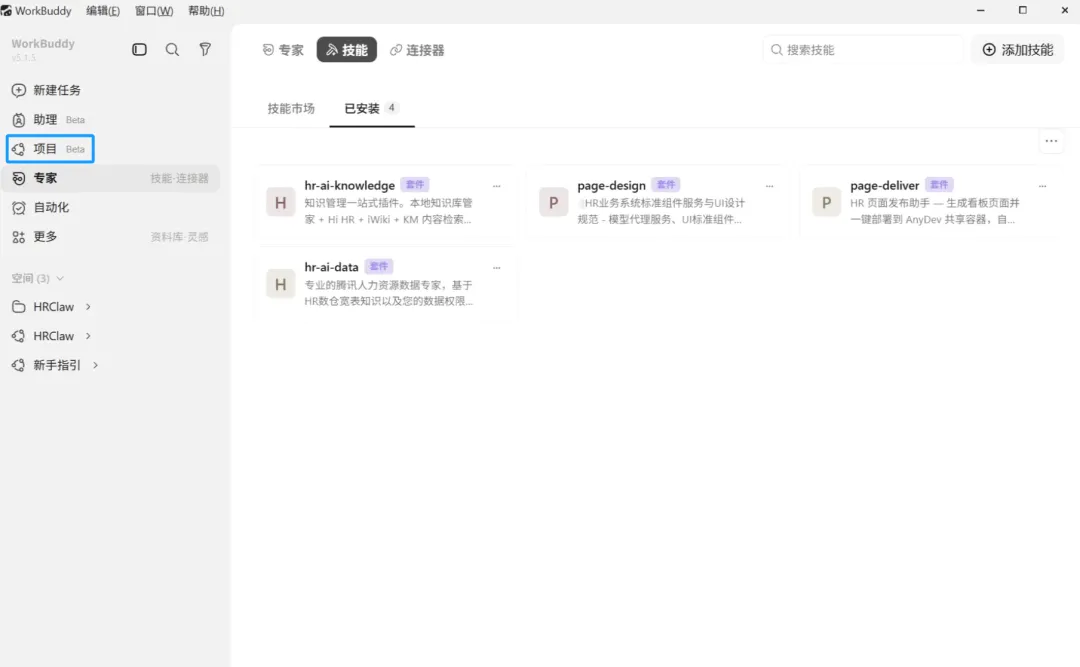The width and height of the screenshot is (1080, 667).
Task: Open the page-design skill title
Action: pos(612,185)
